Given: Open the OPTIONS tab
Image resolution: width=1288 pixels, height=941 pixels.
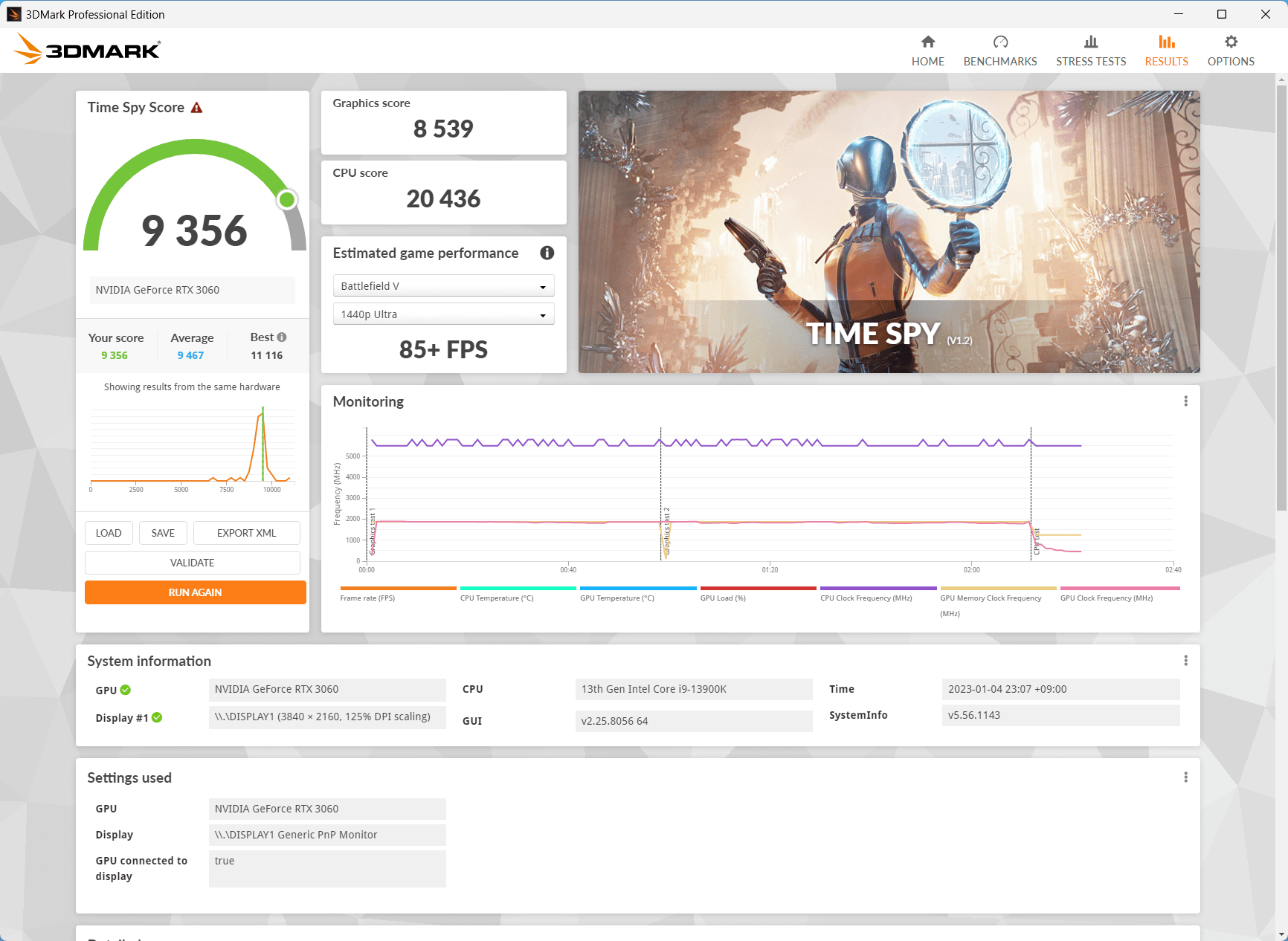Looking at the screenshot, I should (1231, 51).
